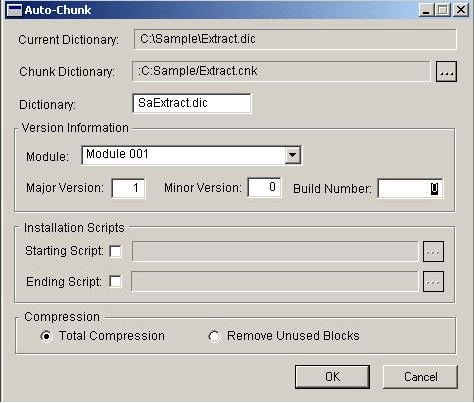Image resolution: width=474 pixels, height=403 pixels.
Task: Maximize the Auto-Chunk window
Action: coord(443,10)
